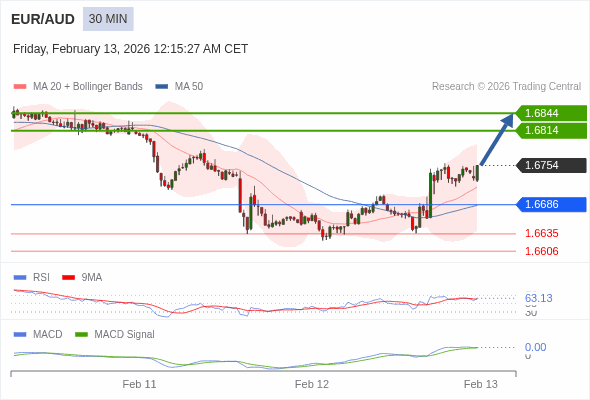Click the Feb 13 axis label

click(x=481, y=384)
